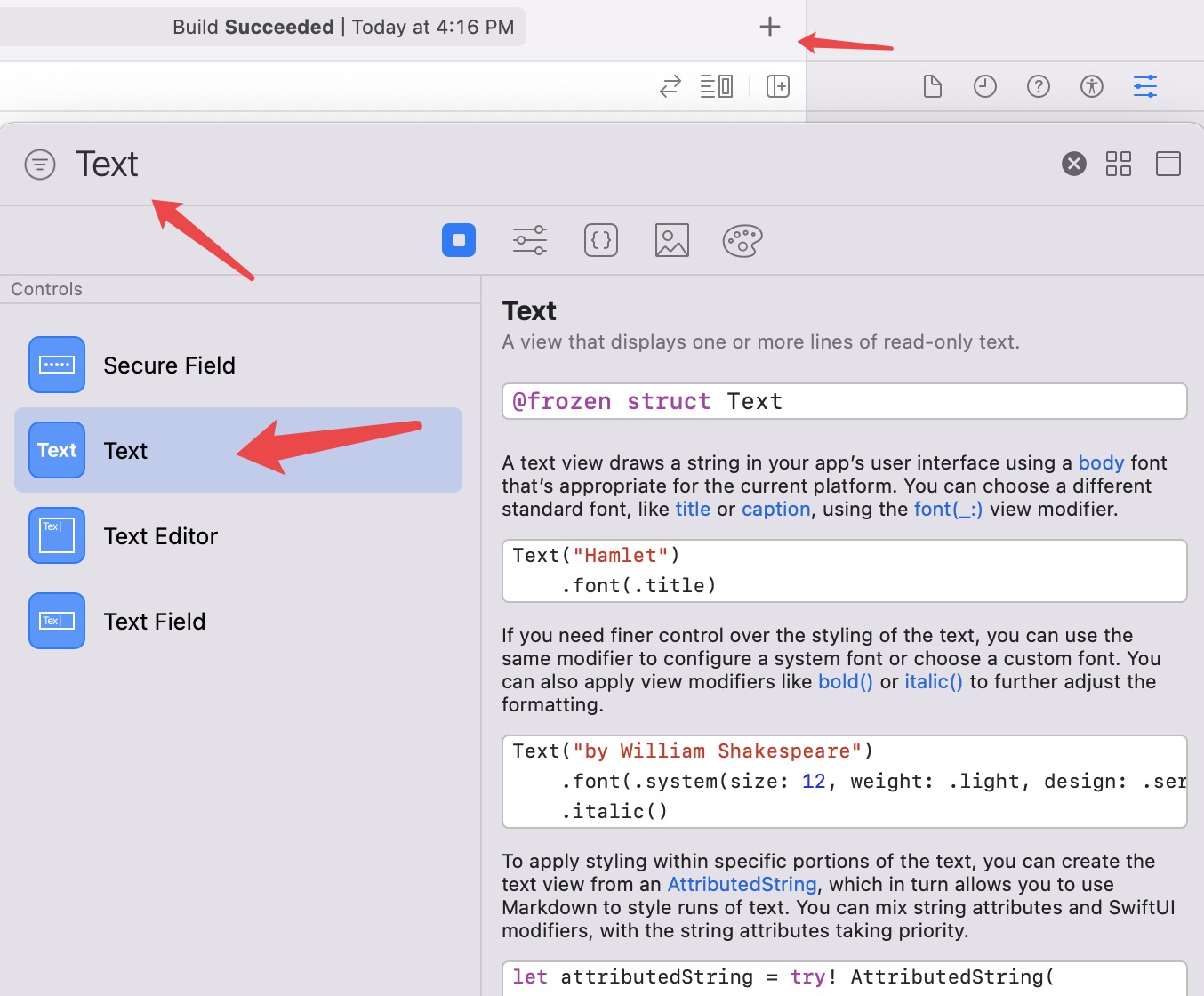1204x996 pixels.
Task: Open the font(_:) modifier link
Action: 948,510
